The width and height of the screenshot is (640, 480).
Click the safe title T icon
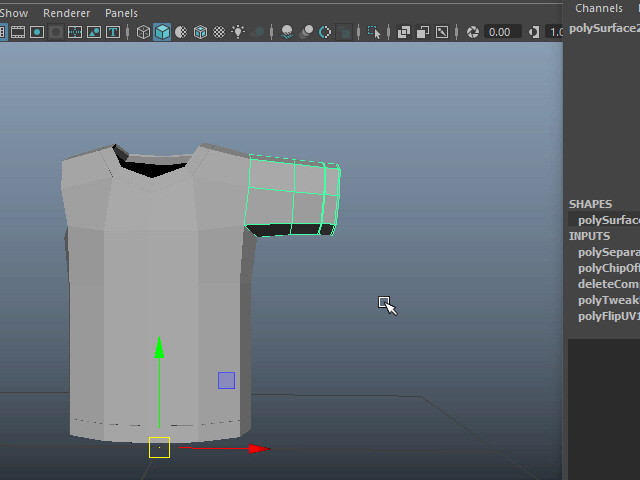pos(113,32)
